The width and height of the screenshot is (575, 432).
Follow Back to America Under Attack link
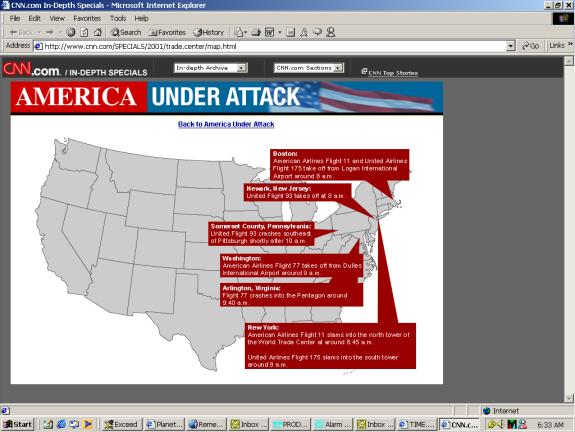click(x=226, y=124)
